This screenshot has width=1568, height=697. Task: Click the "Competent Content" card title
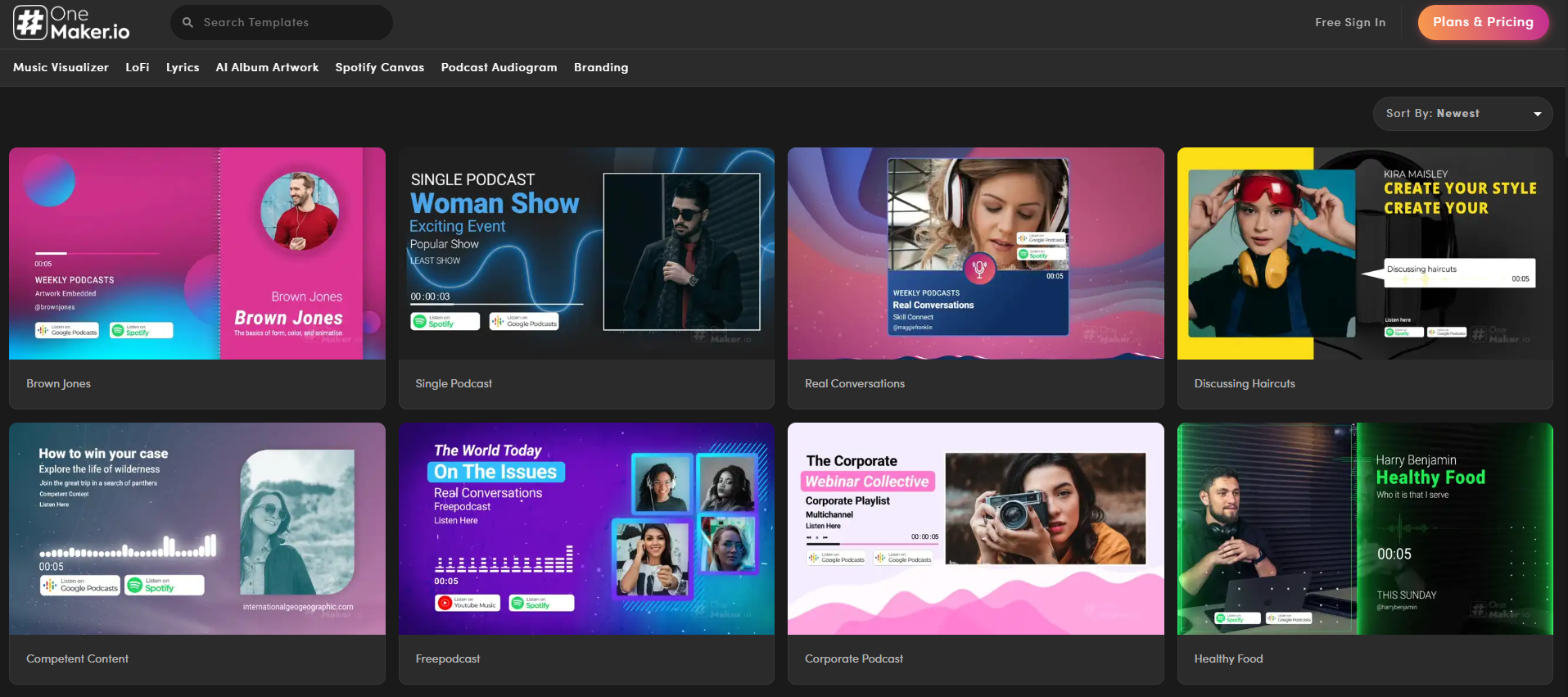point(77,659)
